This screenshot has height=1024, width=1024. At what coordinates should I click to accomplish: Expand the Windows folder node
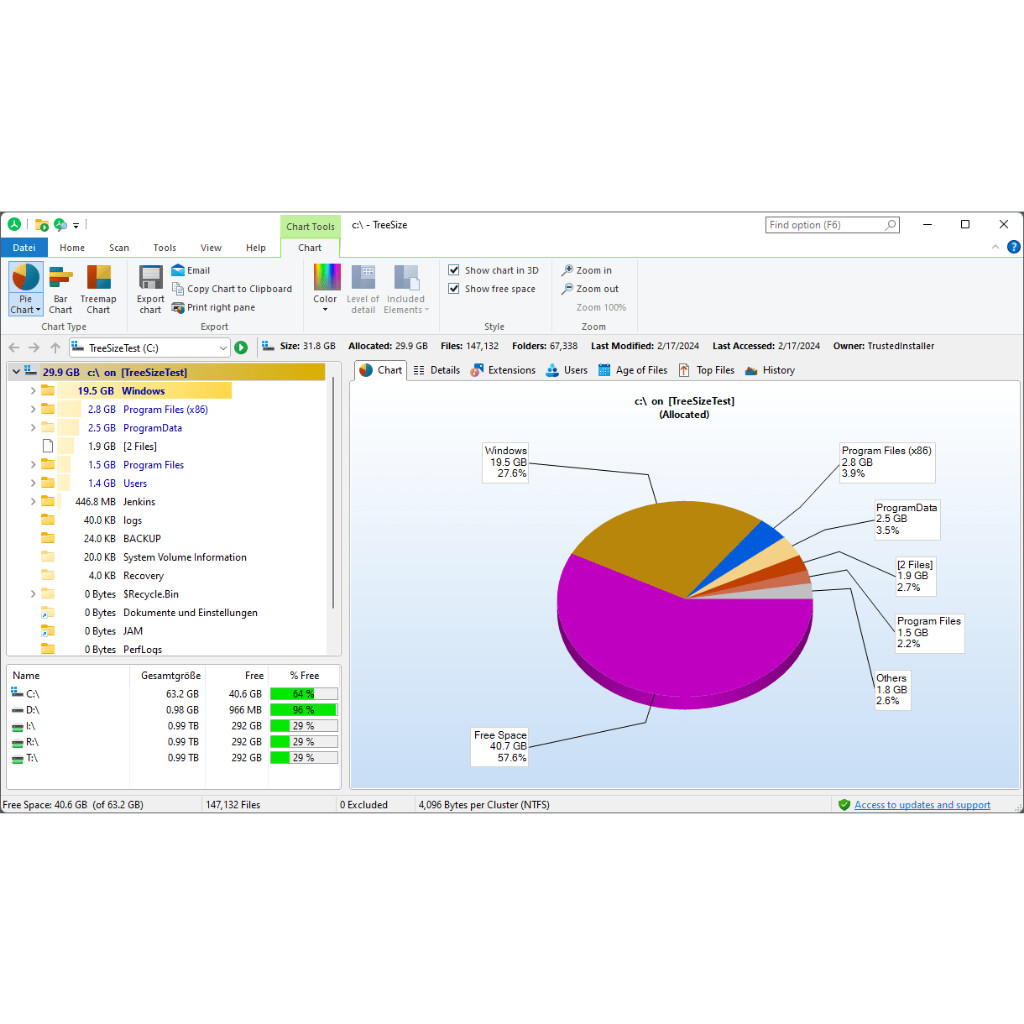click(33, 391)
